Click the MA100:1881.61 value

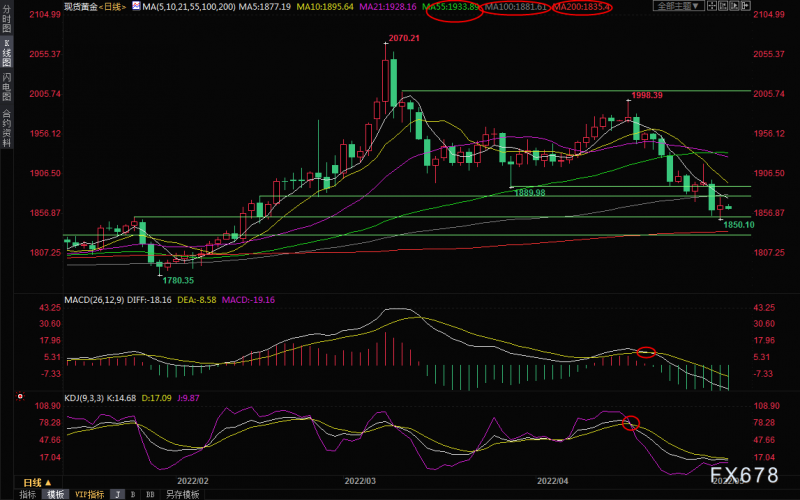click(x=516, y=7)
